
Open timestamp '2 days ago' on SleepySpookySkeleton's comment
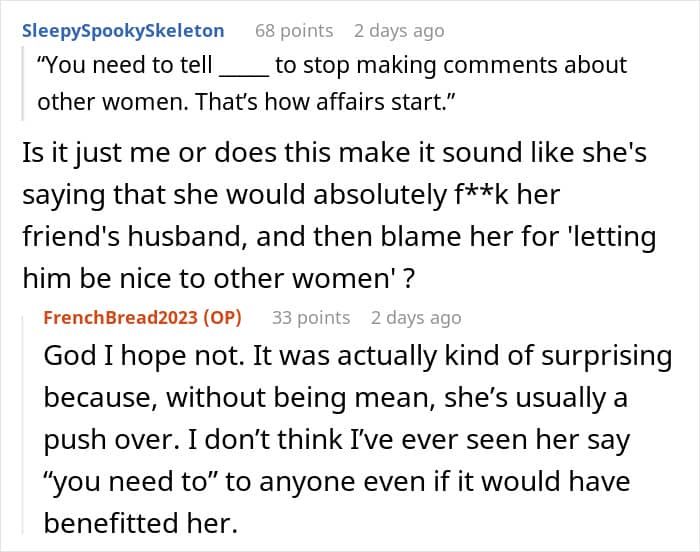pyautogui.click(x=399, y=31)
